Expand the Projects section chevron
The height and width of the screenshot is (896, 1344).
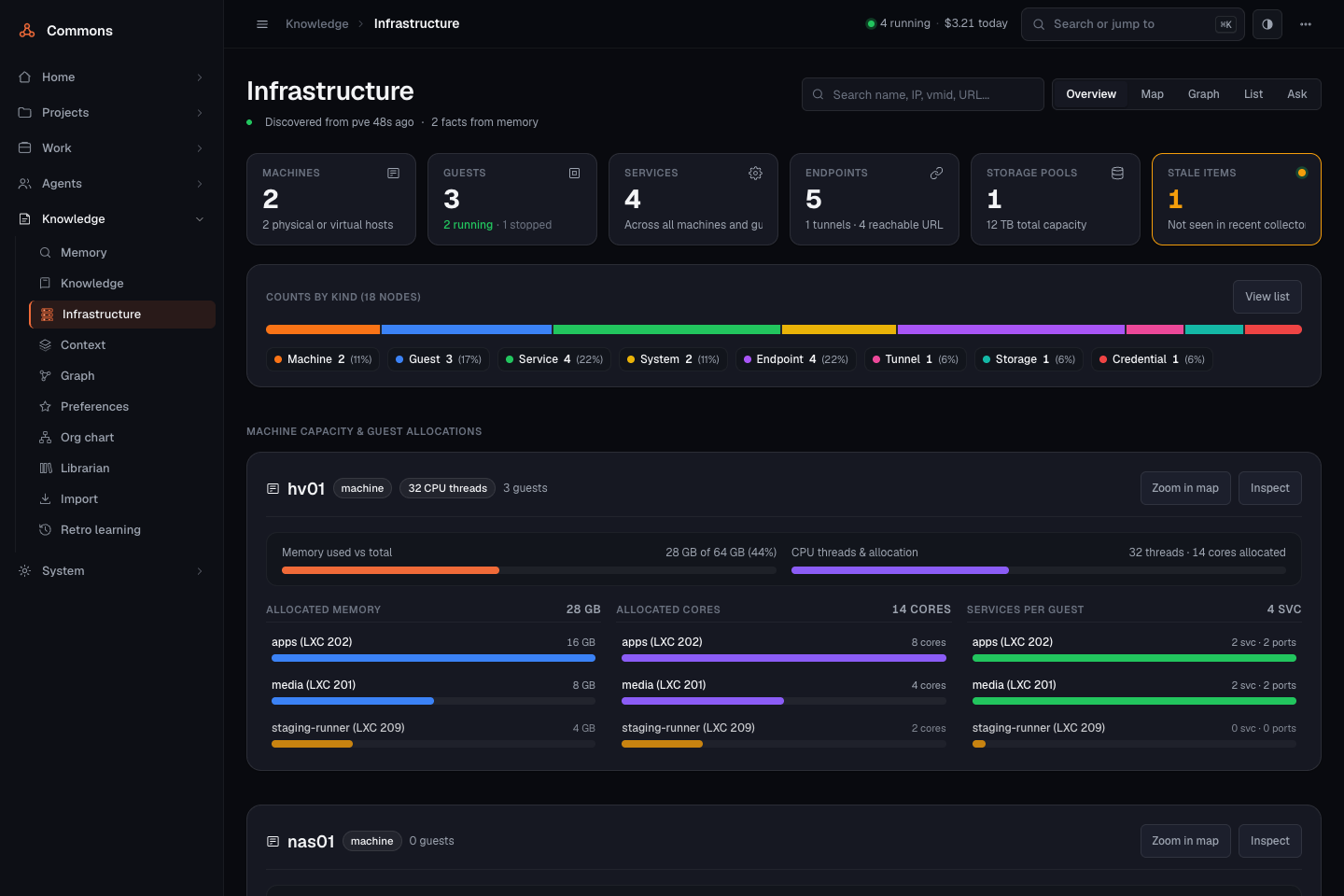click(x=200, y=113)
